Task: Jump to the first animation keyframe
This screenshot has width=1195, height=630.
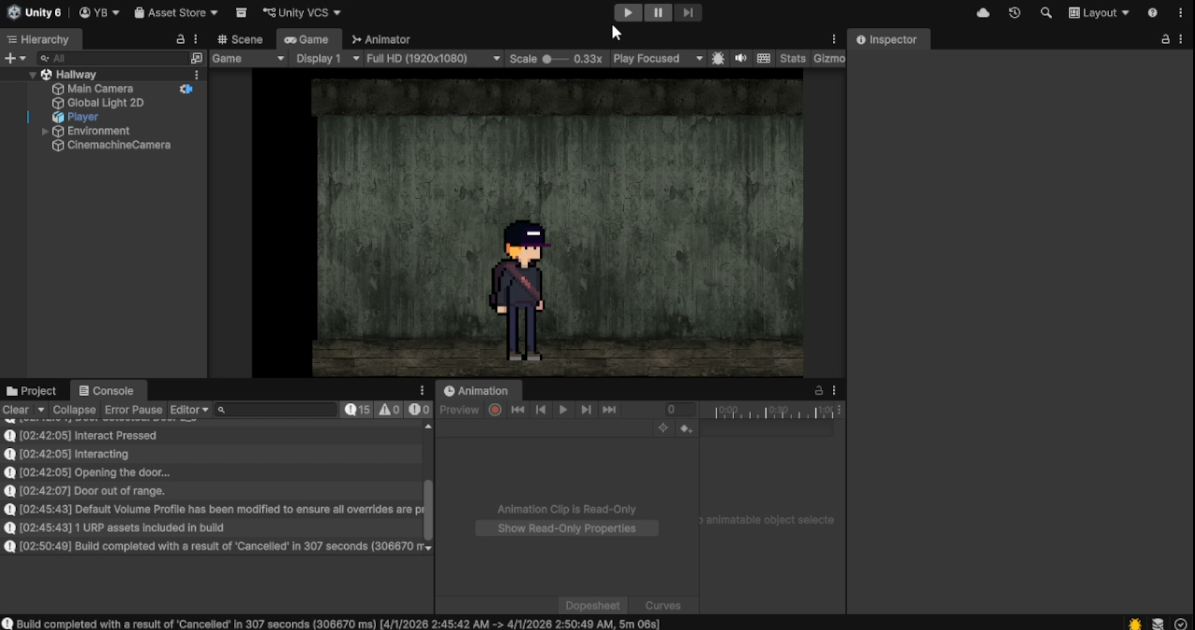Action: [x=517, y=410]
